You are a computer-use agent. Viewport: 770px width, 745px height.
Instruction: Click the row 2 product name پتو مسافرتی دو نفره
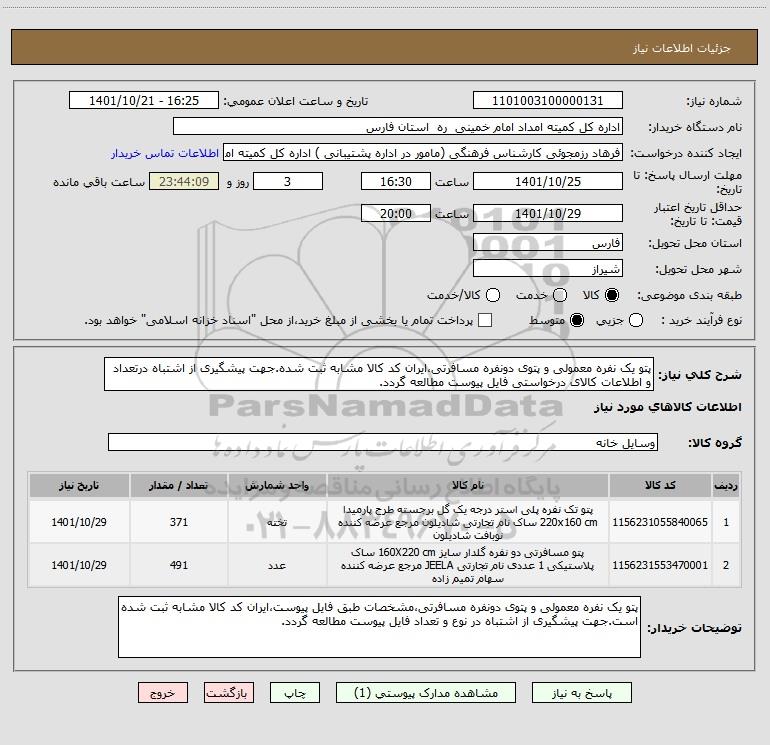(468, 565)
